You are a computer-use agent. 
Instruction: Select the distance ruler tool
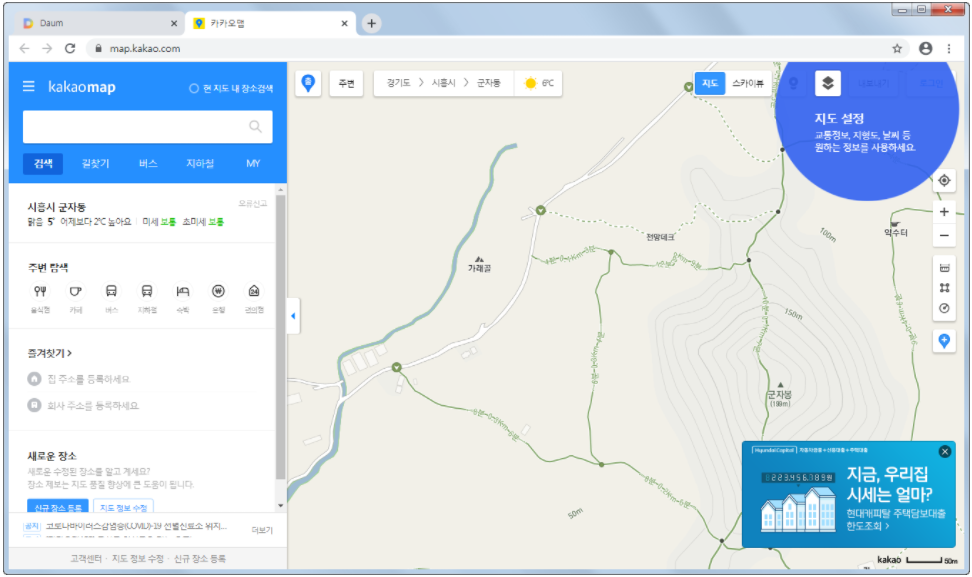[944, 268]
